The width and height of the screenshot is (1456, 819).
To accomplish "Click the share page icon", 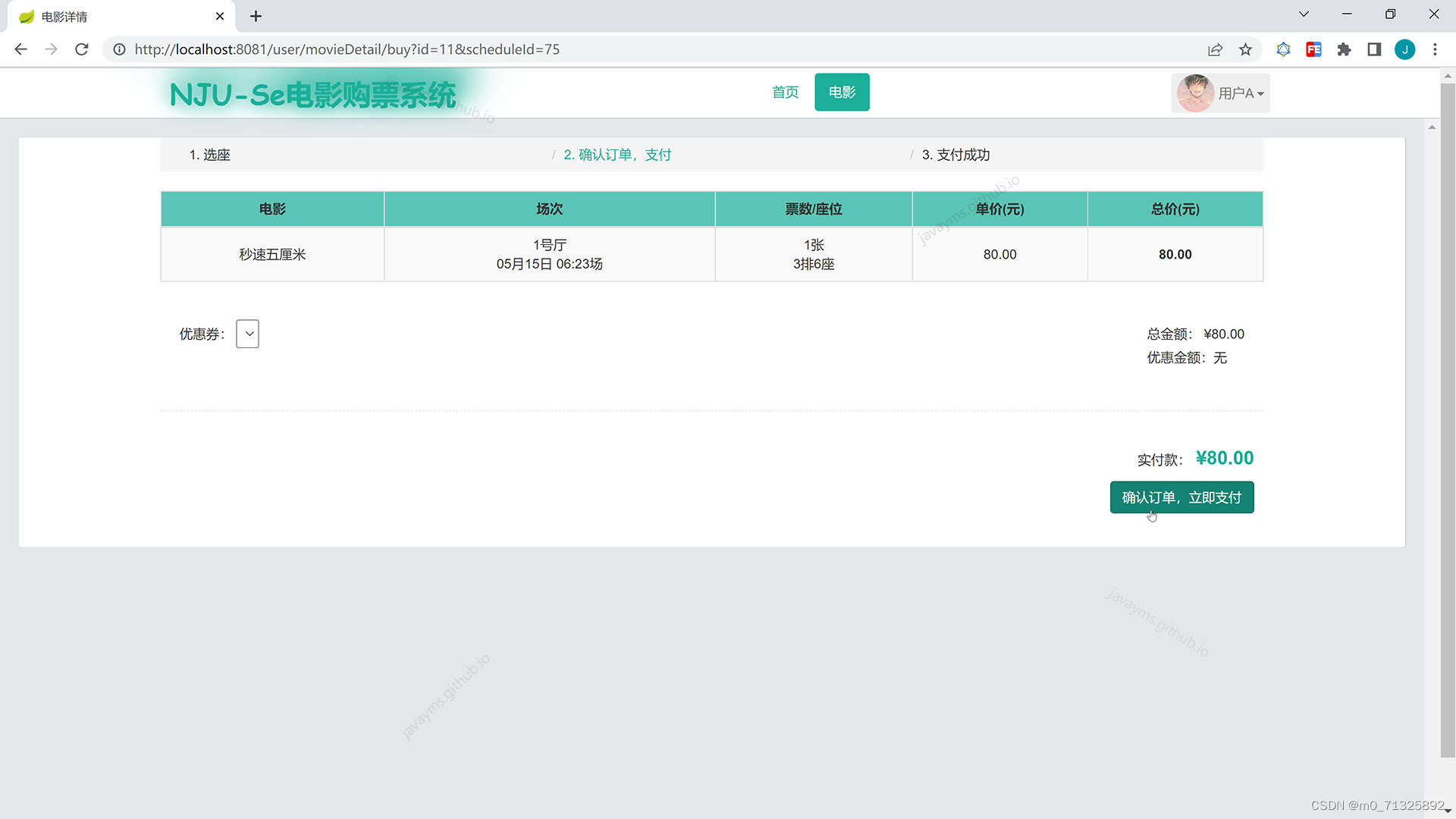I will [x=1215, y=49].
